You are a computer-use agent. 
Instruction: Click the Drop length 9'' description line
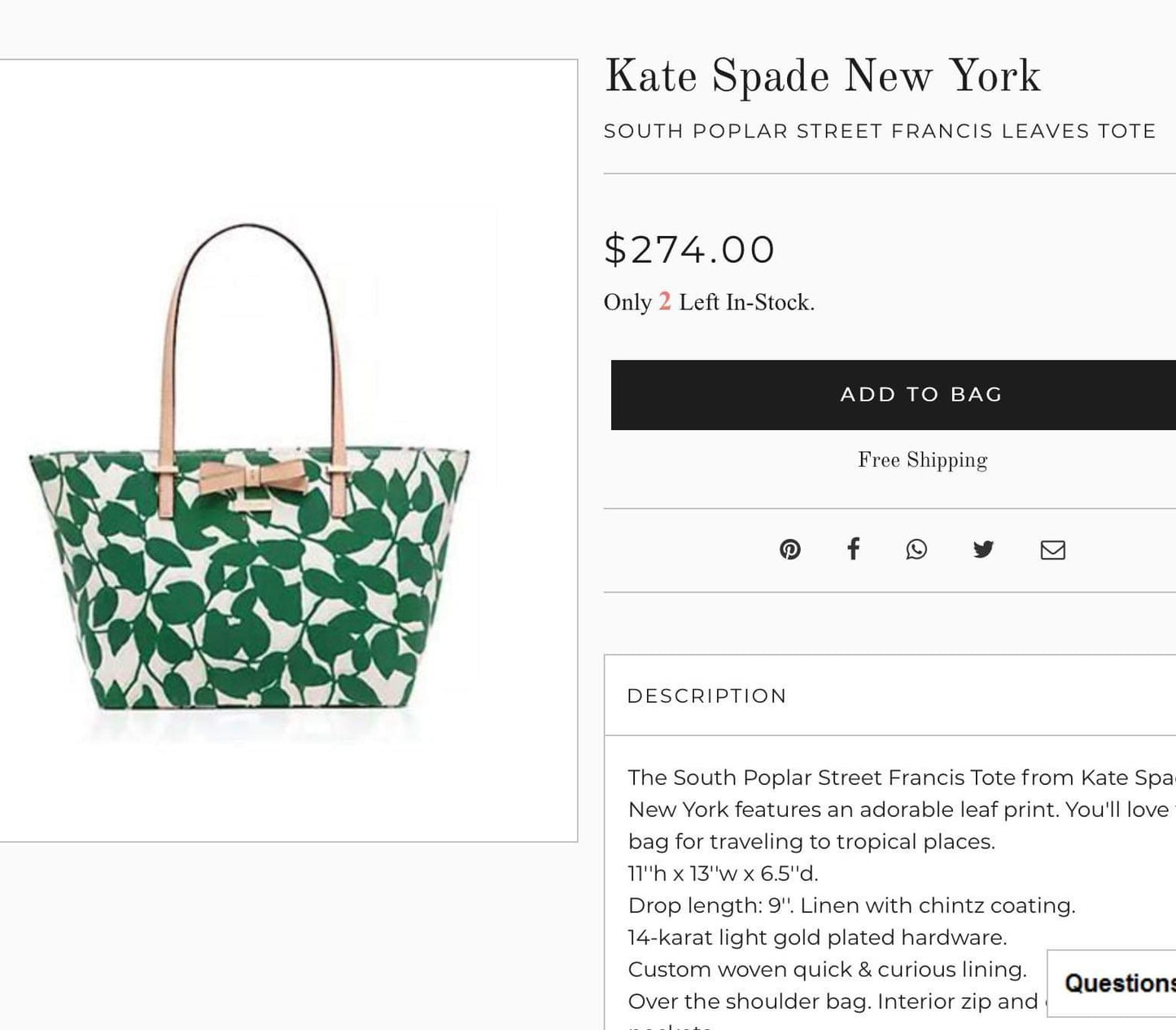pos(851,905)
